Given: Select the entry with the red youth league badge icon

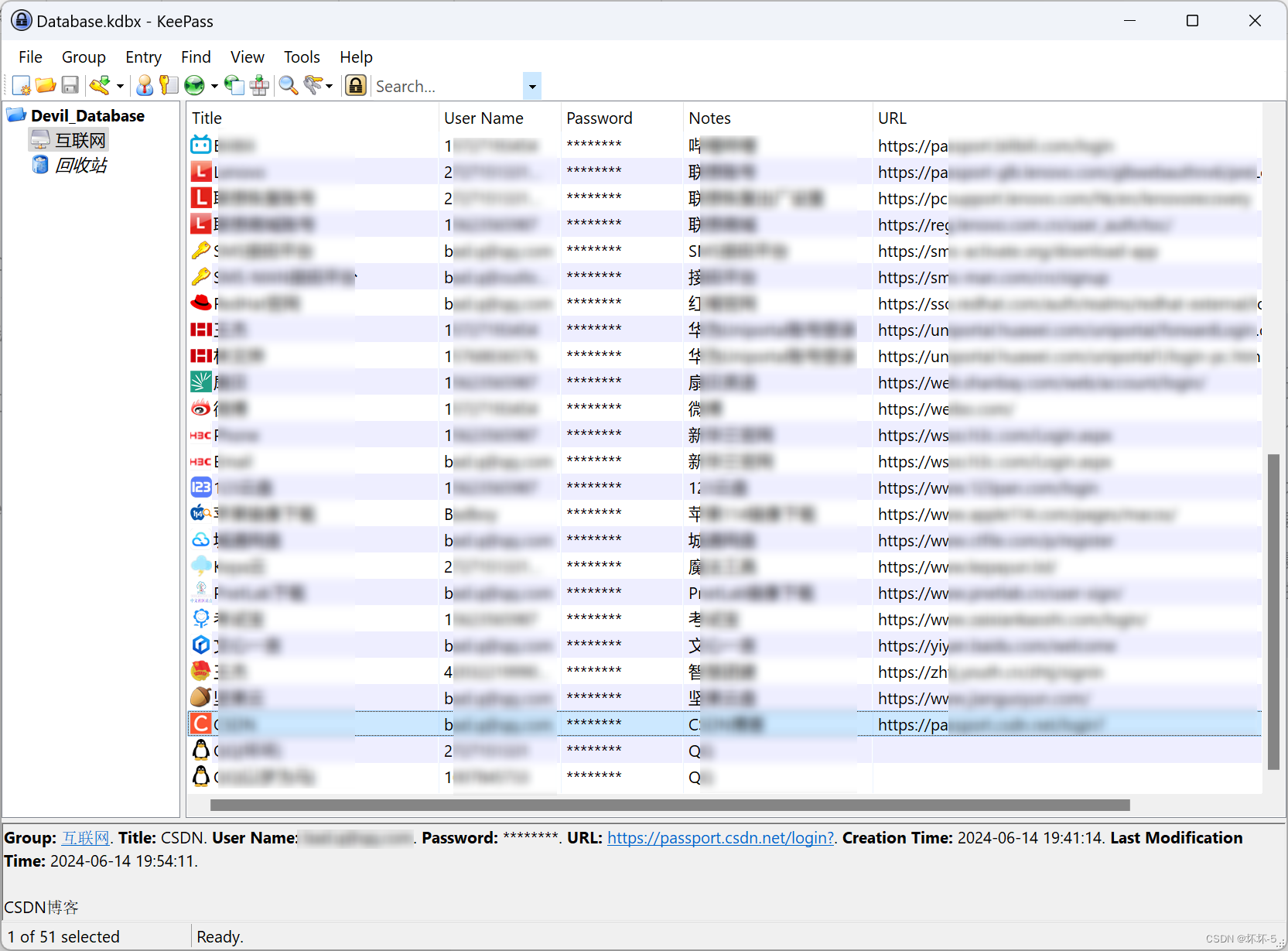Looking at the screenshot, I should 201,671.
